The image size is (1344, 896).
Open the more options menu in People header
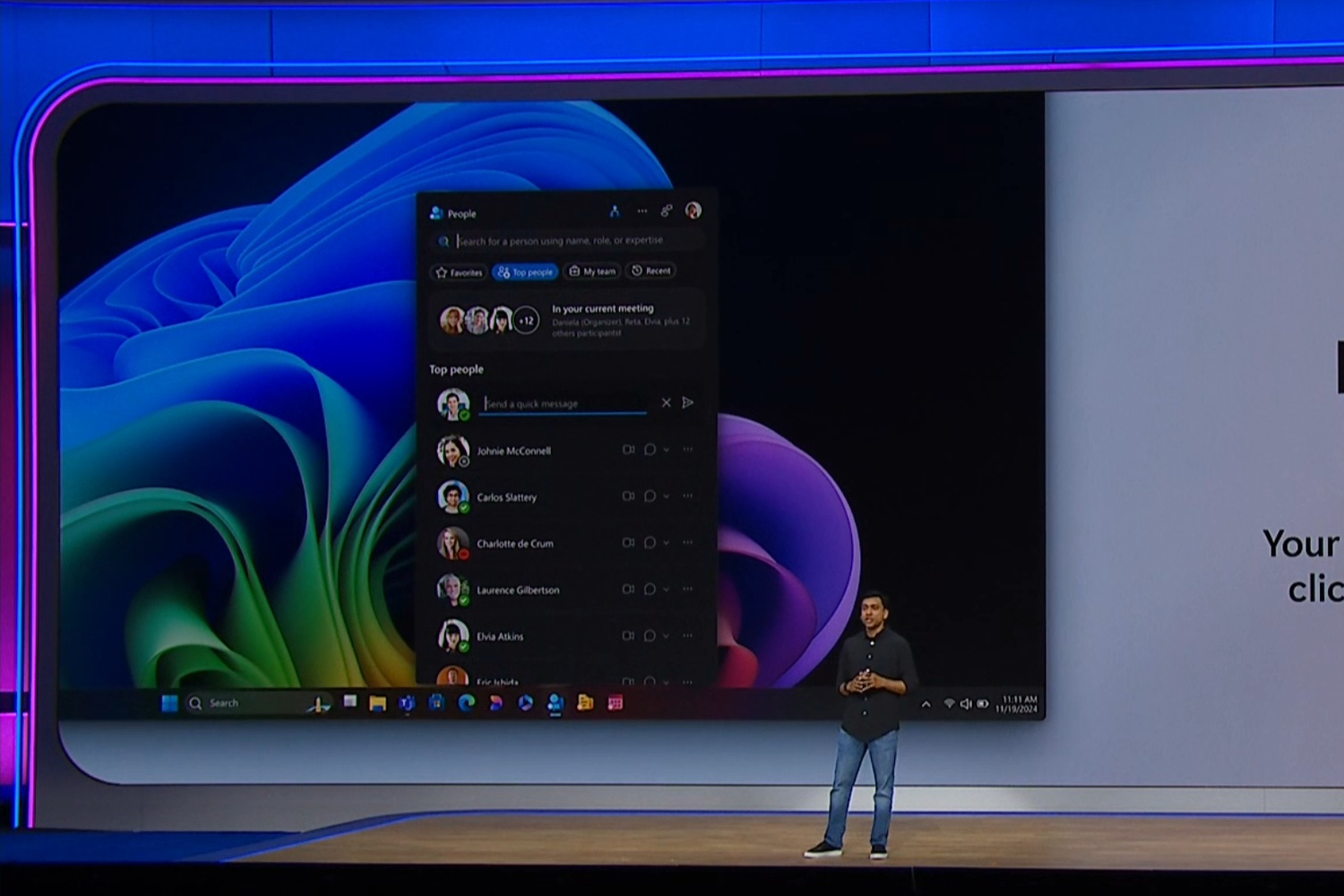(642, 211)
